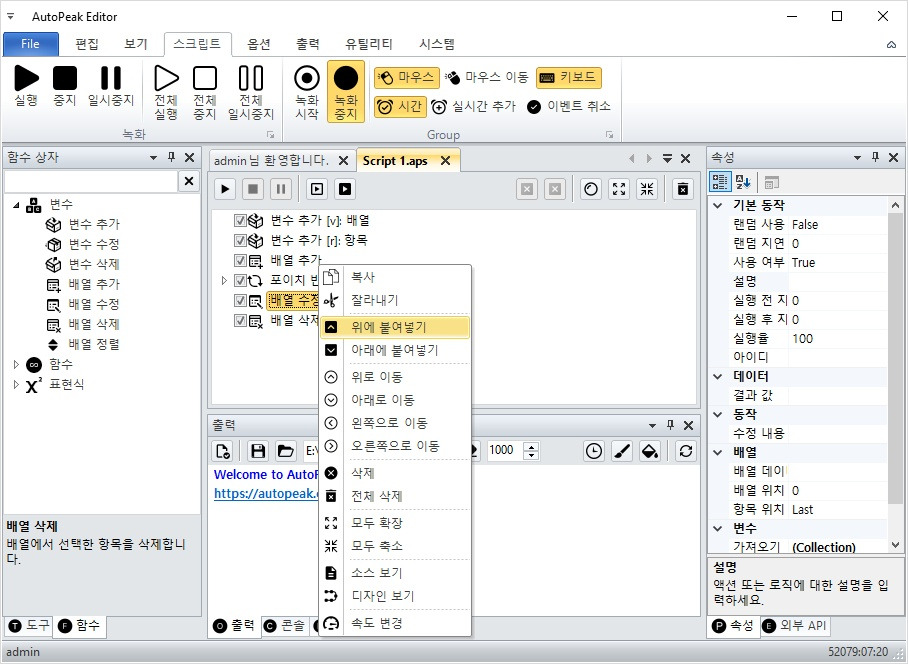Increase the 1000 value stepper
The image size is (908, 664).
coord(532,446)
